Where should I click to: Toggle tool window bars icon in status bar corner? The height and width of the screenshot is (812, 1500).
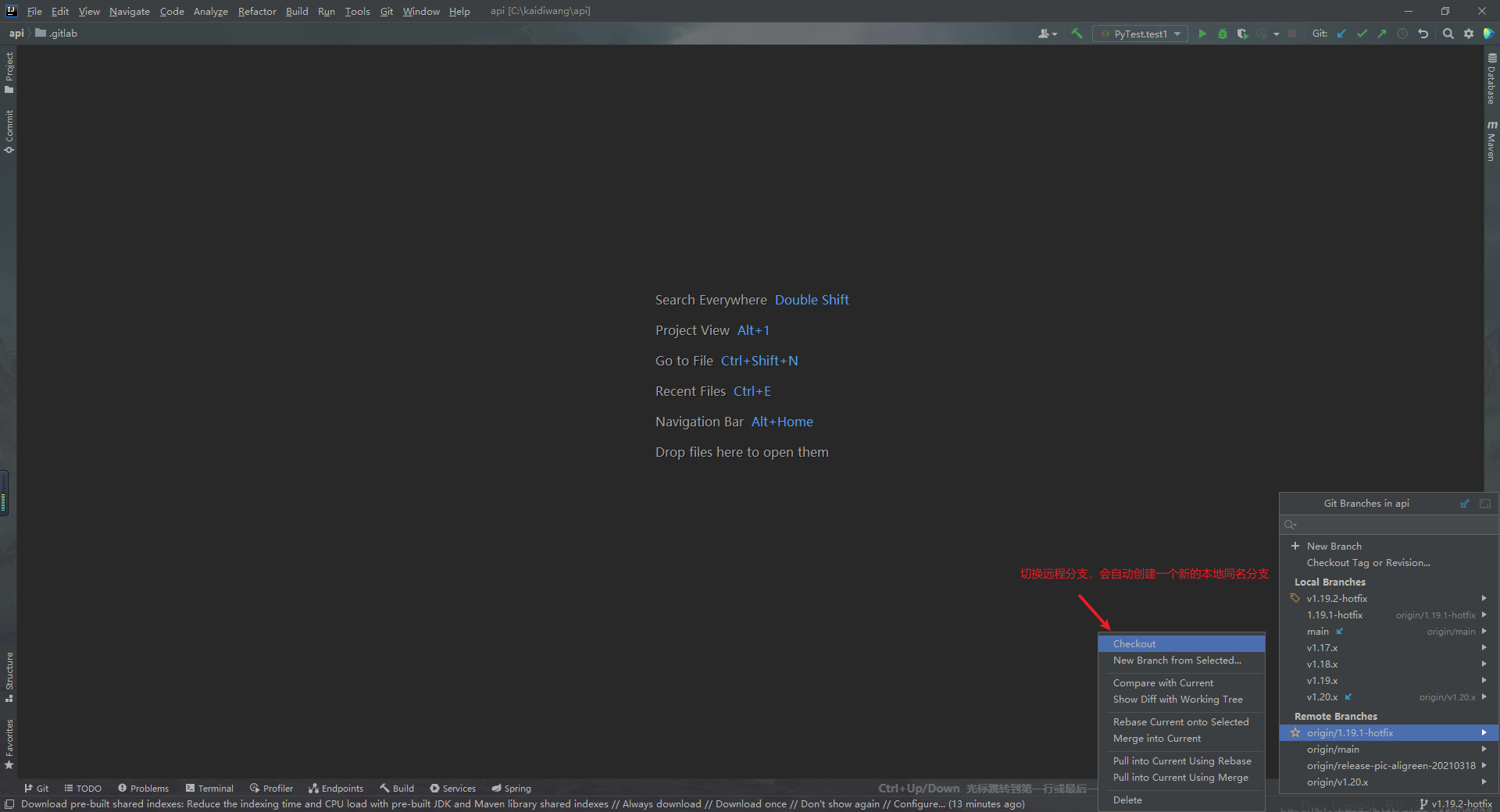[9, 803]
